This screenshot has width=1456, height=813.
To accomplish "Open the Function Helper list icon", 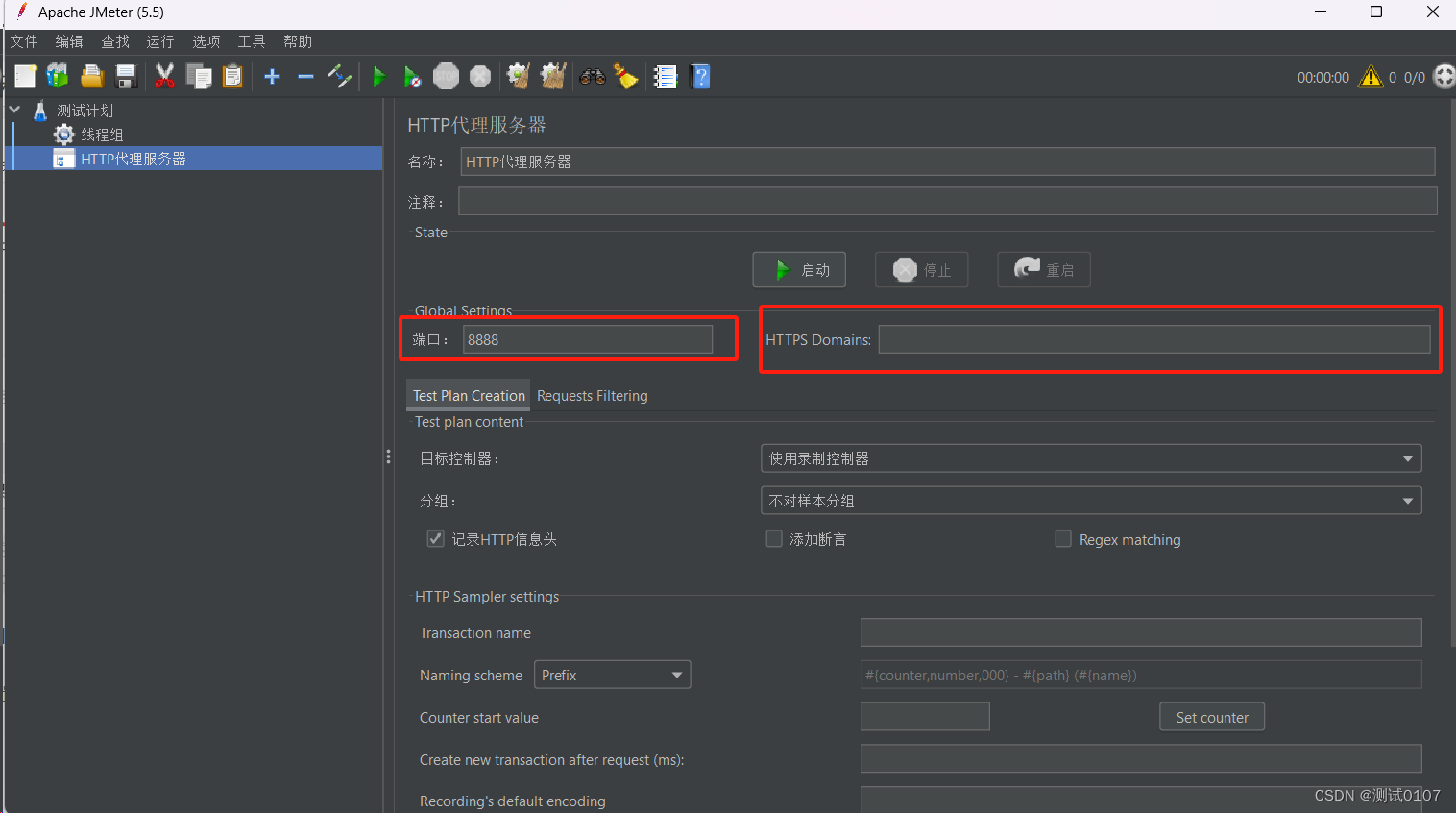I will pos(666,77).
